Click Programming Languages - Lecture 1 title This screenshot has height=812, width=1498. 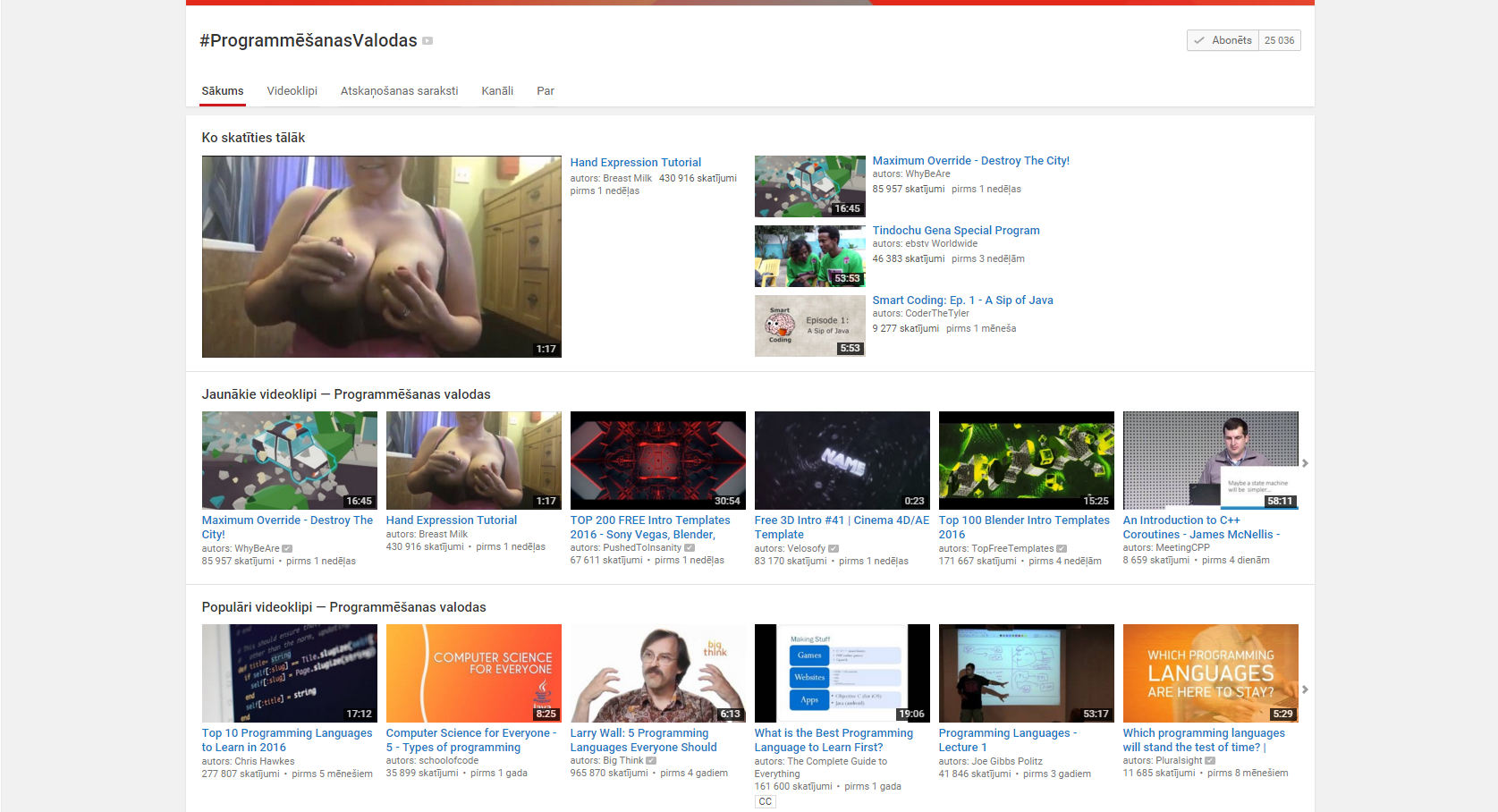(1008, 740)
